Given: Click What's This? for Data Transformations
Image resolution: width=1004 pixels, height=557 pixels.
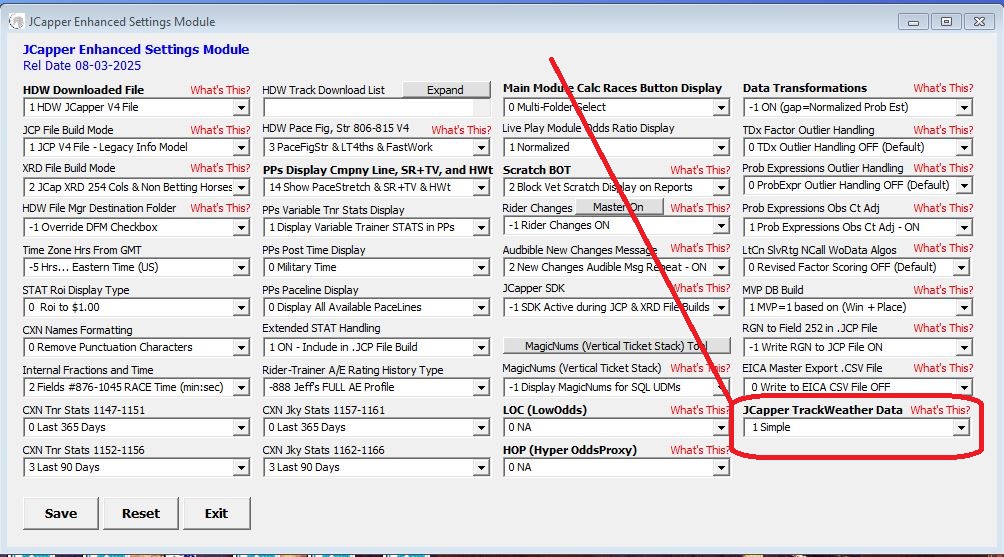Looking at the screenshot, I should click(x=943, y=88).
